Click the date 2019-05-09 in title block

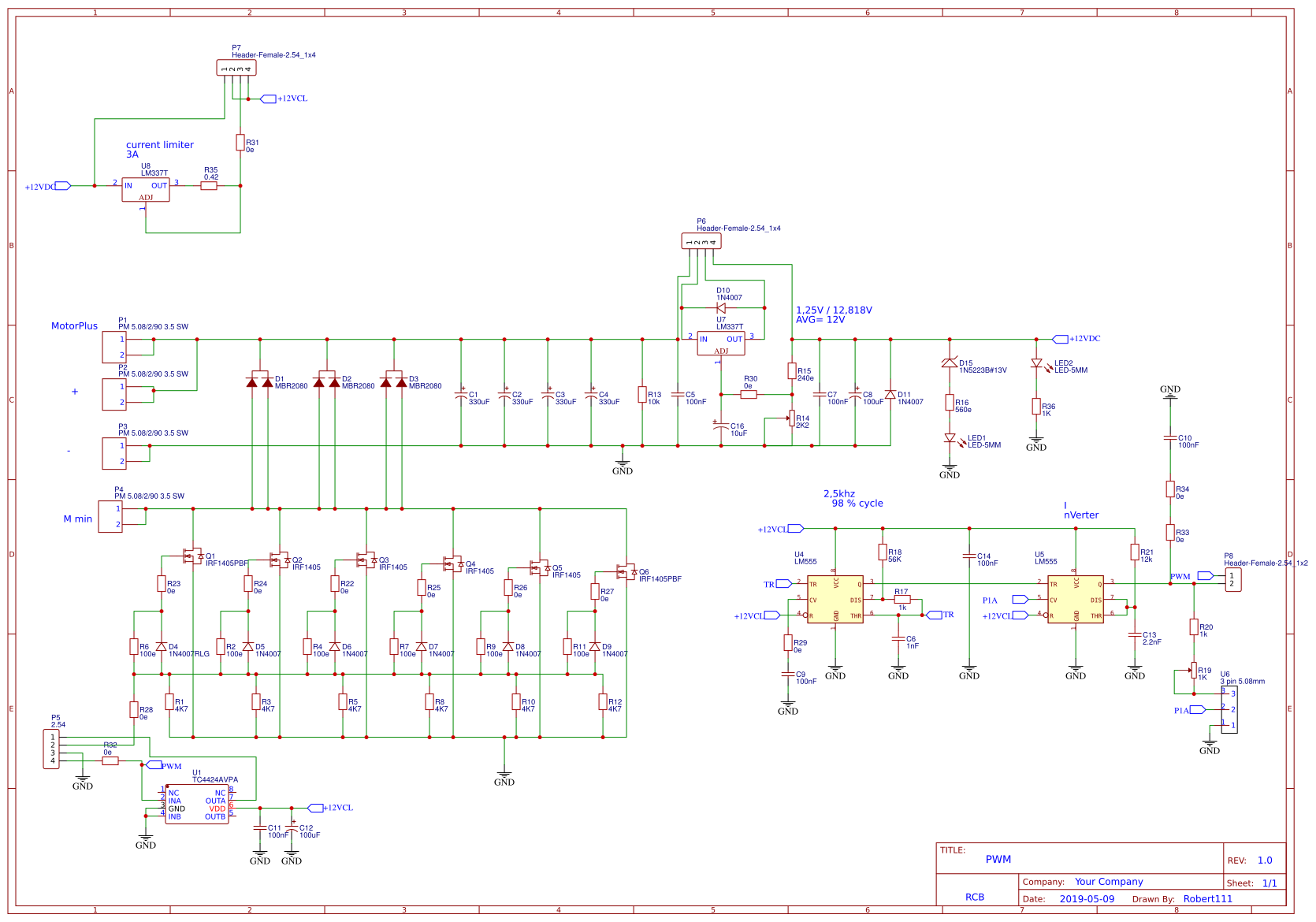(x=1087, y=899)
